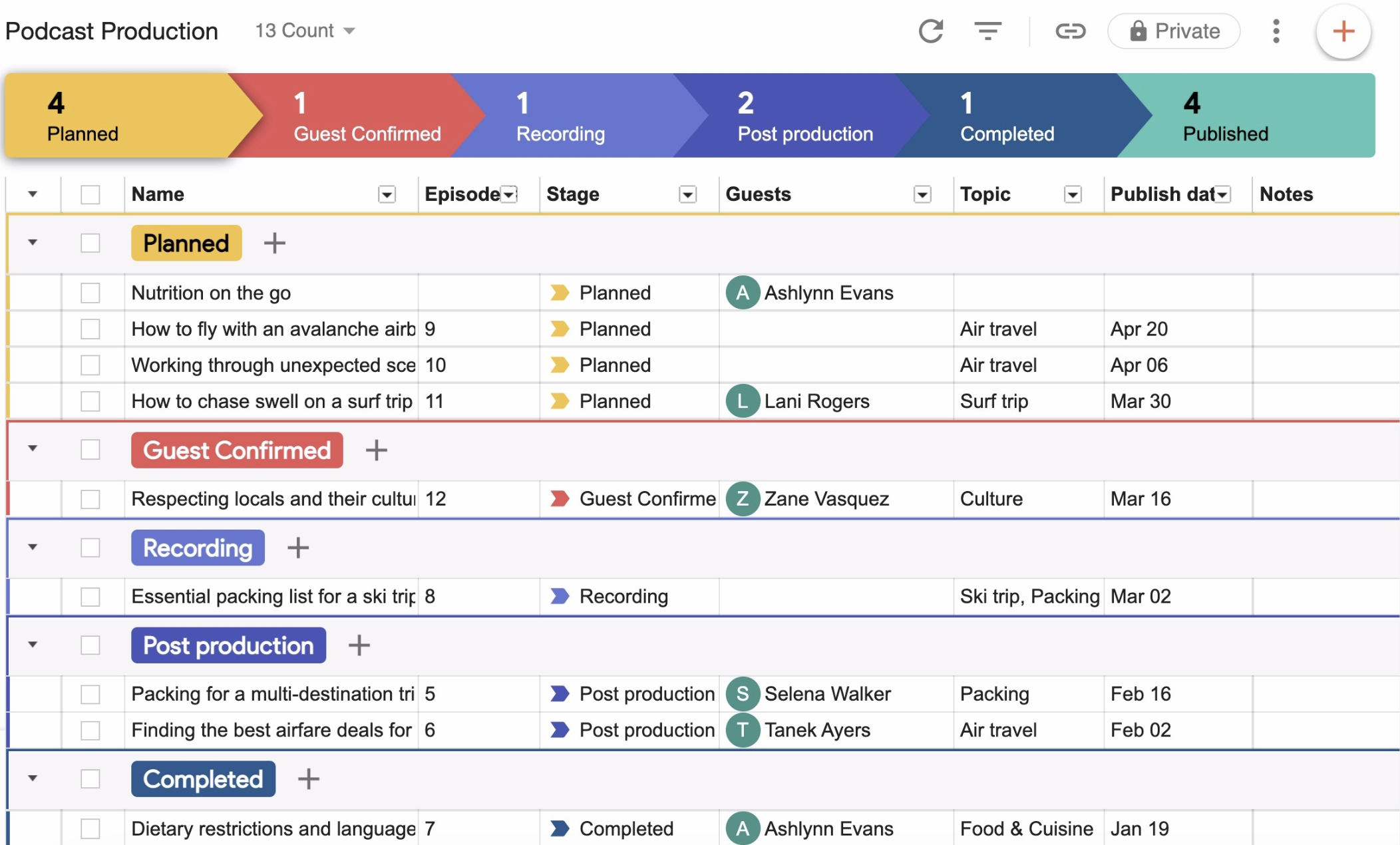Click stage arrow icon in Nutrition row
This screenshot has width=1400, height=845.
coord(560,293)
